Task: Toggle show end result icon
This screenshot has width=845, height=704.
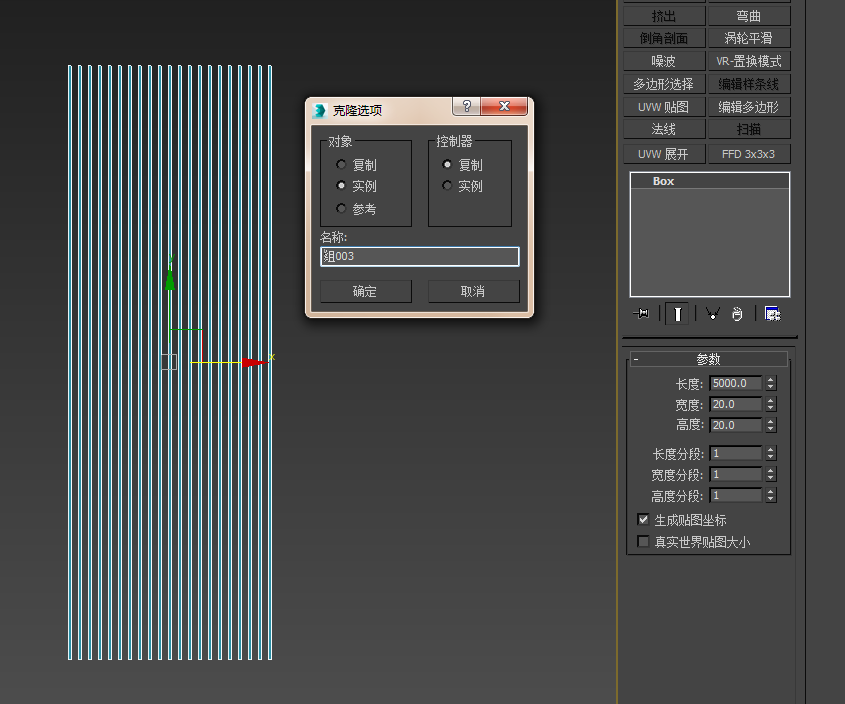Action: [x=677, y=314]
